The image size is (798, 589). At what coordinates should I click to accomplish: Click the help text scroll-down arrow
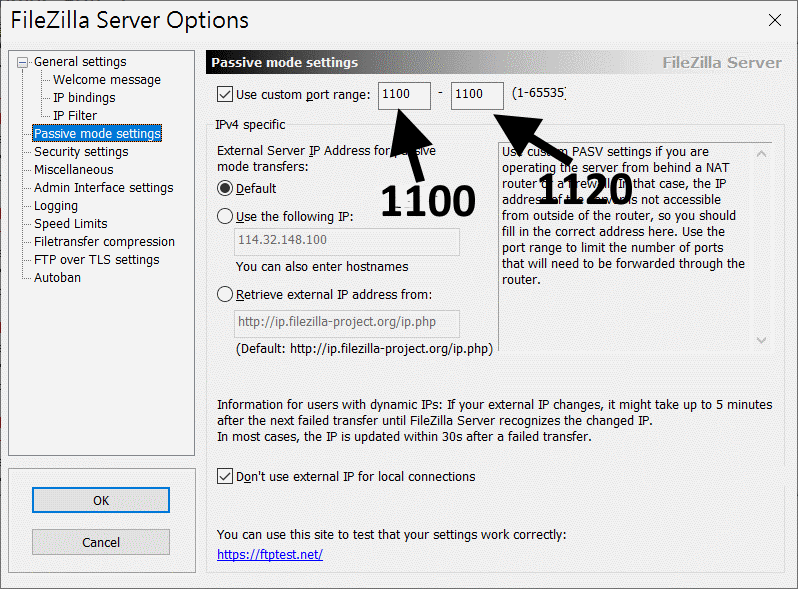(x=761, y=340)
